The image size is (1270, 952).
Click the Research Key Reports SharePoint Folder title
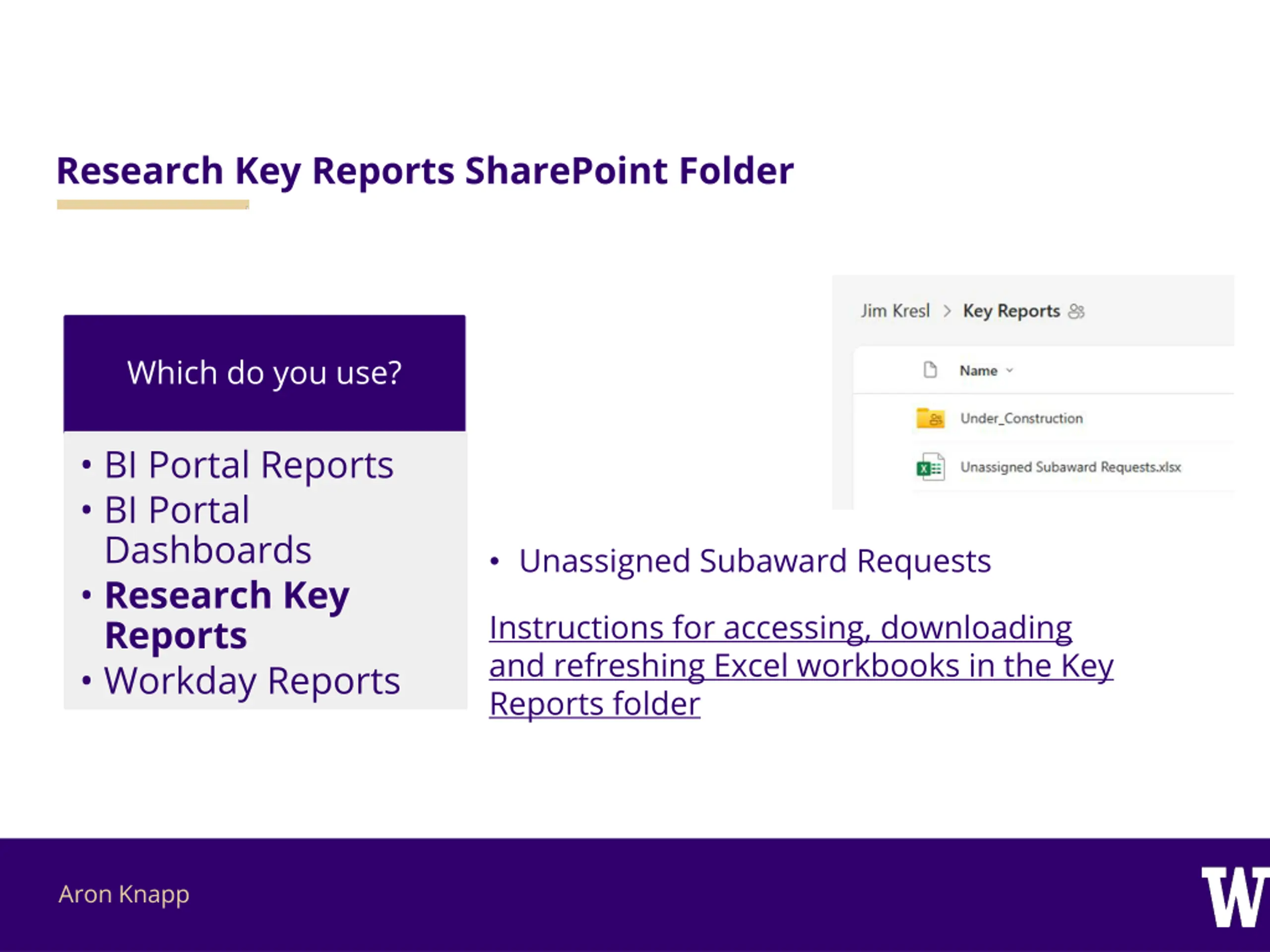coord(425,171)
